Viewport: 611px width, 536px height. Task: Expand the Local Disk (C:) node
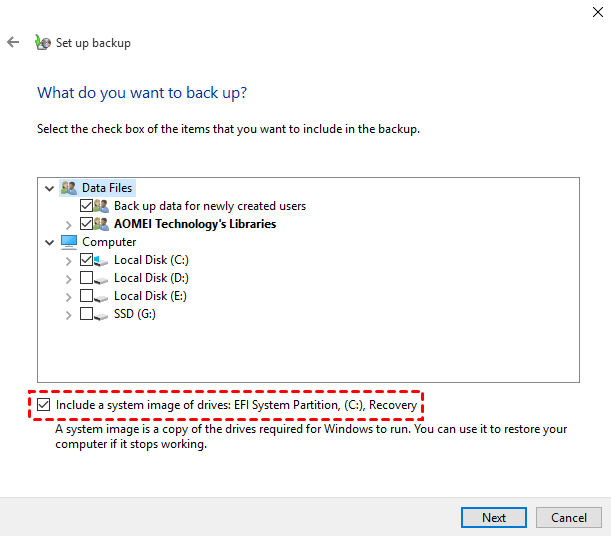tap(68, 260)
